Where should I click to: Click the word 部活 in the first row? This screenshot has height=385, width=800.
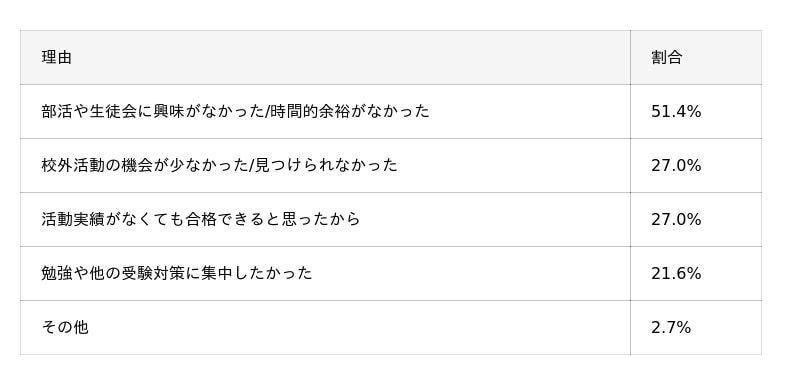click(57, 111)
